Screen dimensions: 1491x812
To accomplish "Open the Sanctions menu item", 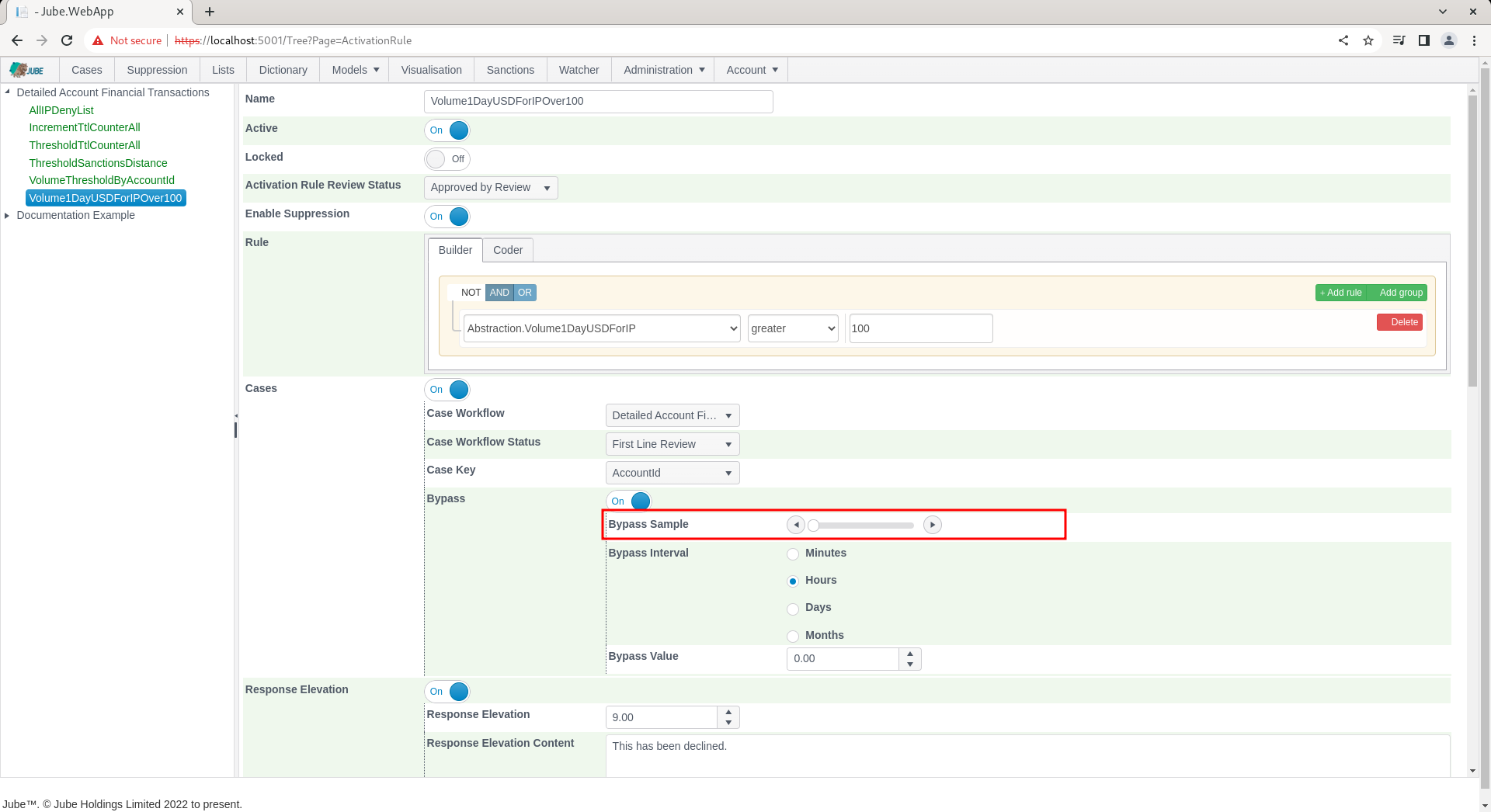I will 510,70.
